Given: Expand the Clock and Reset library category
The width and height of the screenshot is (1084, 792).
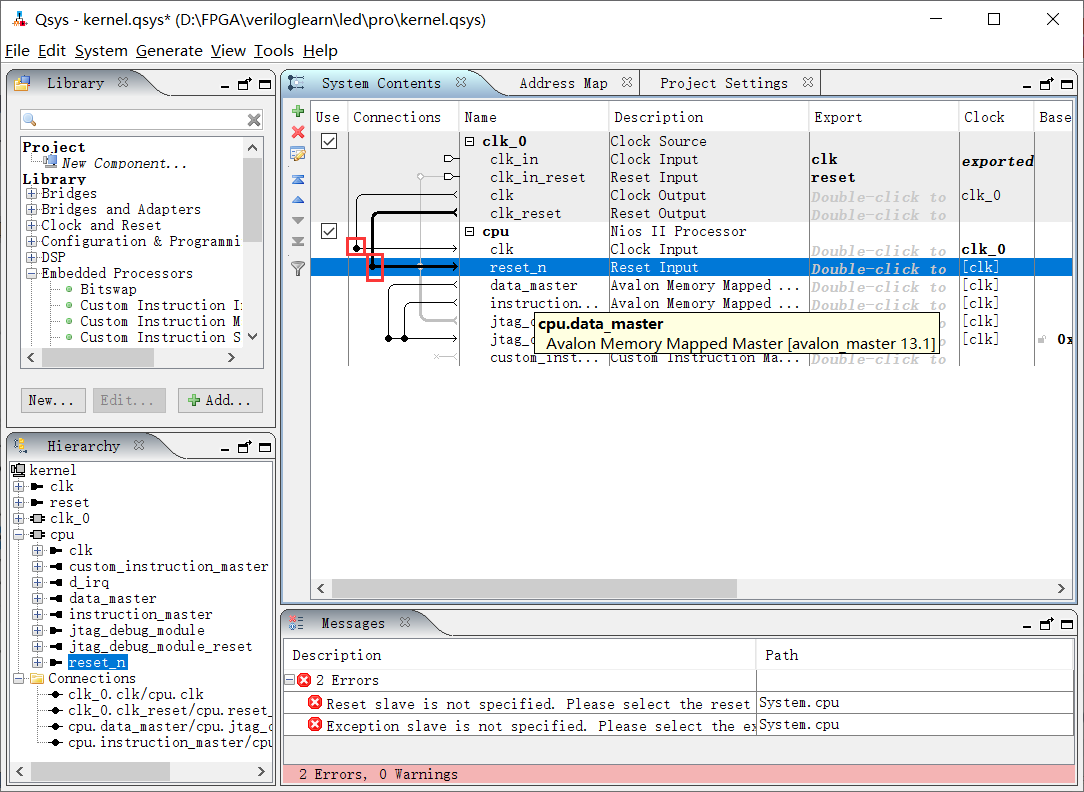Looking at the screenshot, I should [31, 225].
